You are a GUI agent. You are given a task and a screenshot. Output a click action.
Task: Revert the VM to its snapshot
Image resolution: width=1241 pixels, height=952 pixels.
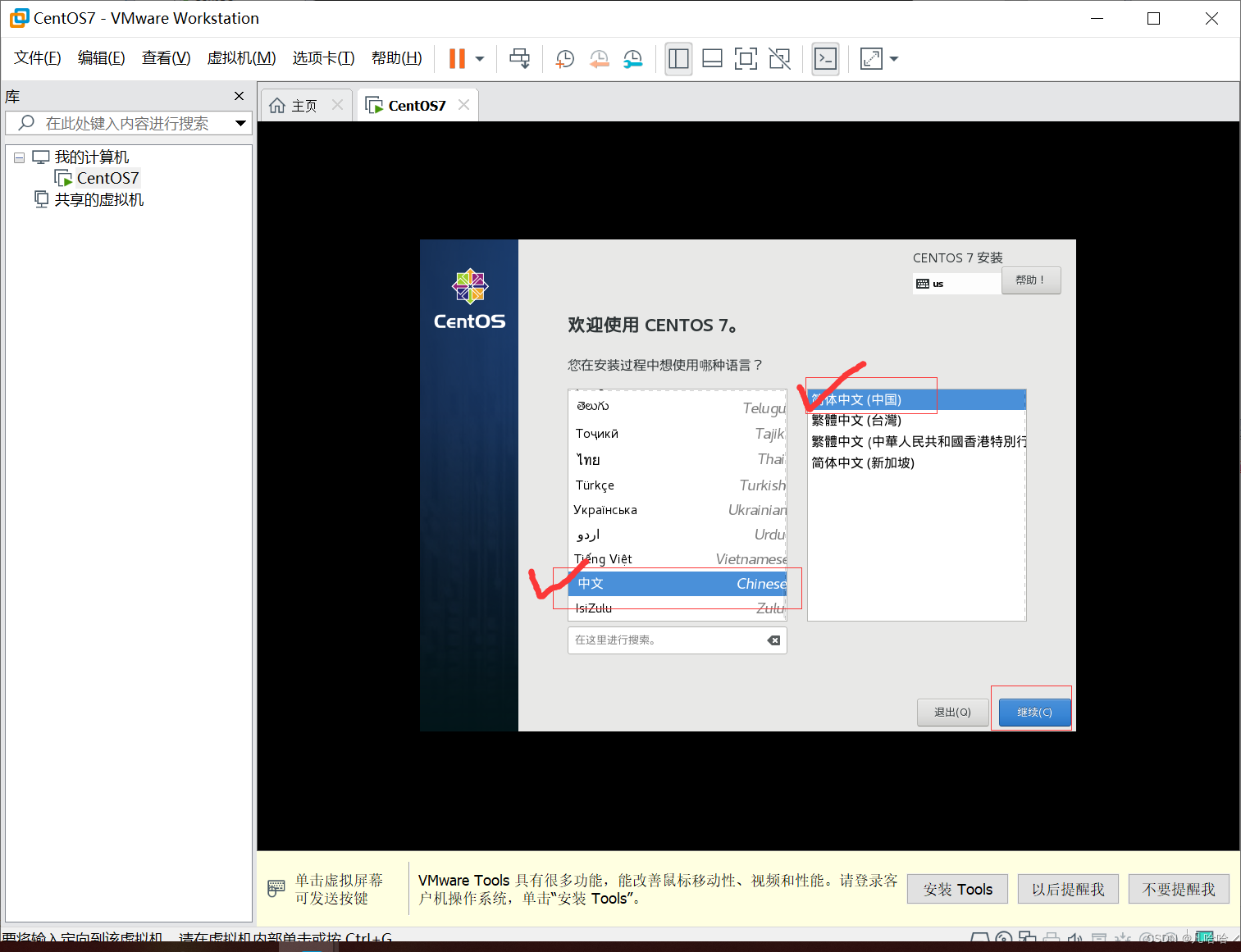pos(599,58)
